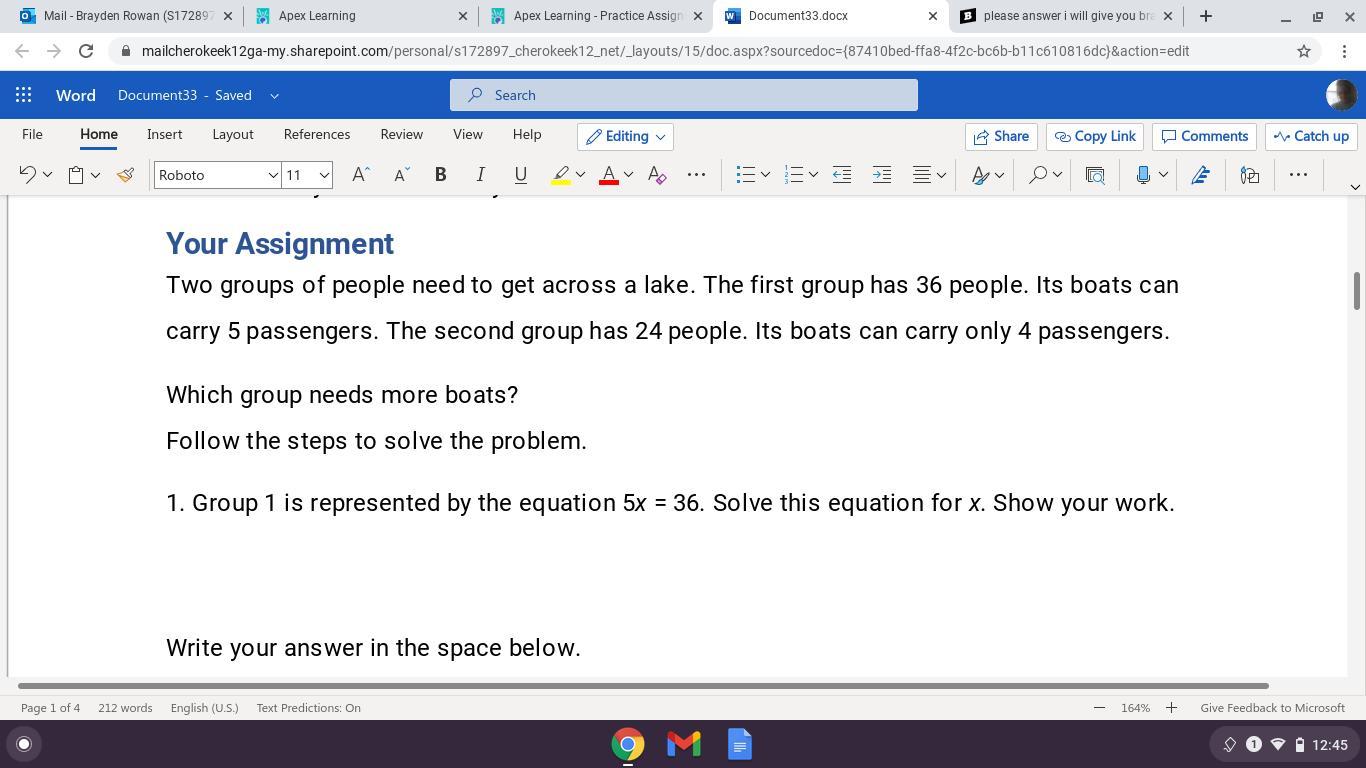Open Chrome from the shelf
The height and width of the screenshot is (768, 1366).
pos(628,744)
